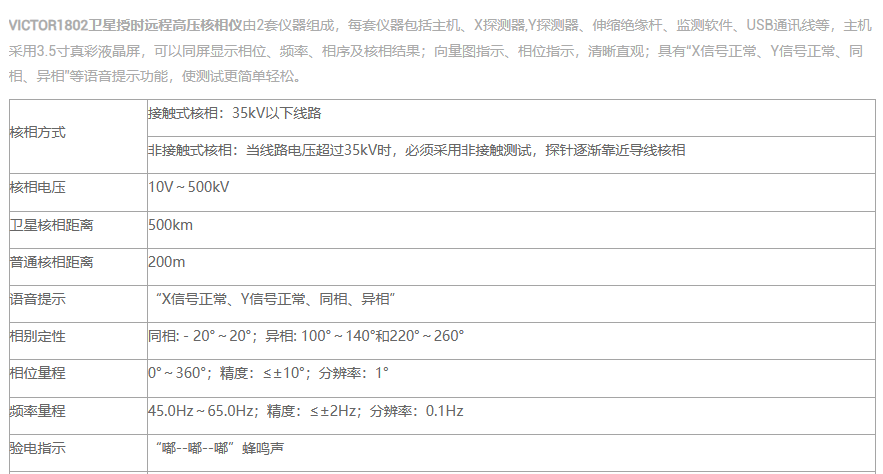Click the X信号正常 voice prompt value cell

tap(276, 299)
